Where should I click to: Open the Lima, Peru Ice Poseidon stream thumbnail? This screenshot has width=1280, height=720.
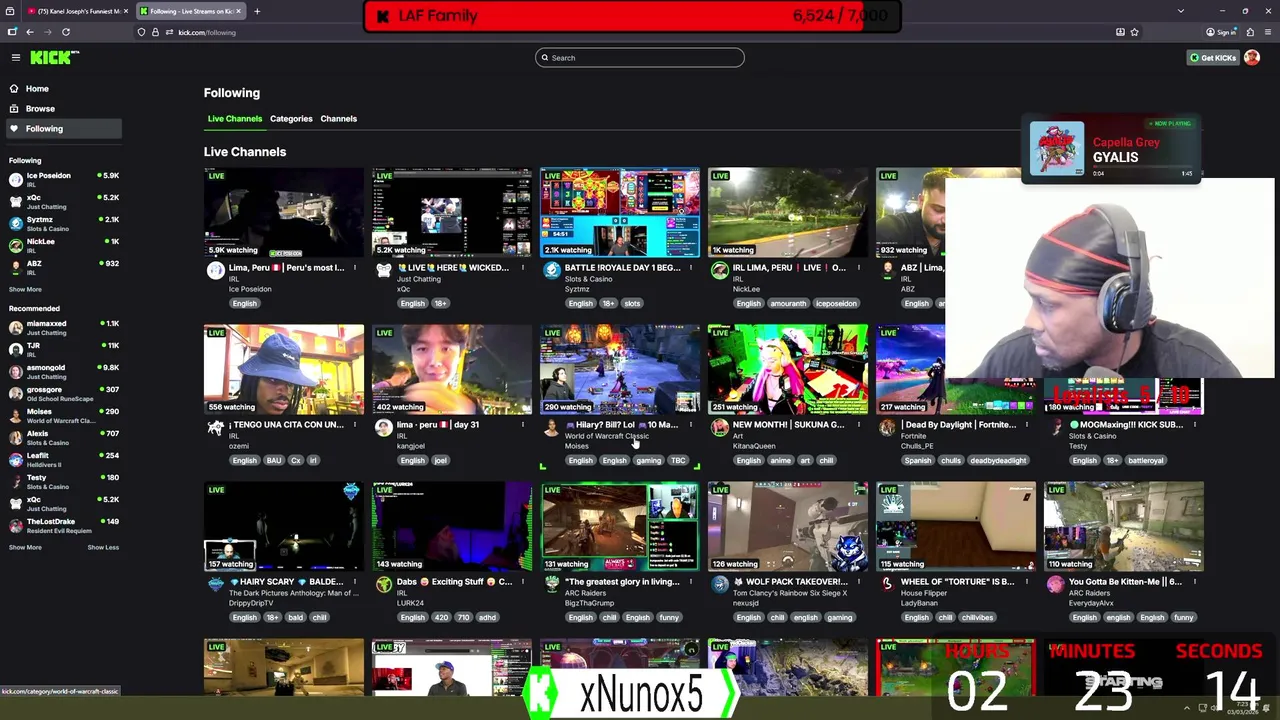click(x=284, y=213)
